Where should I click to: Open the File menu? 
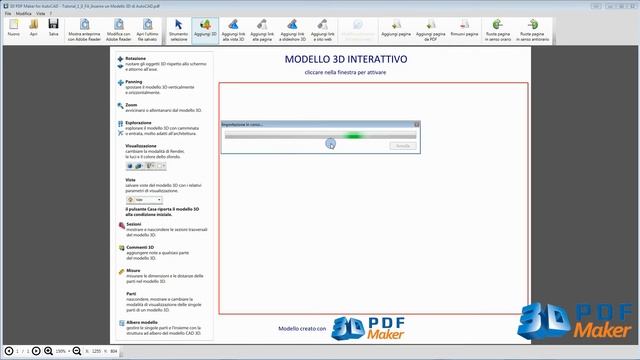pyautogui.click(x=8, y=13)
